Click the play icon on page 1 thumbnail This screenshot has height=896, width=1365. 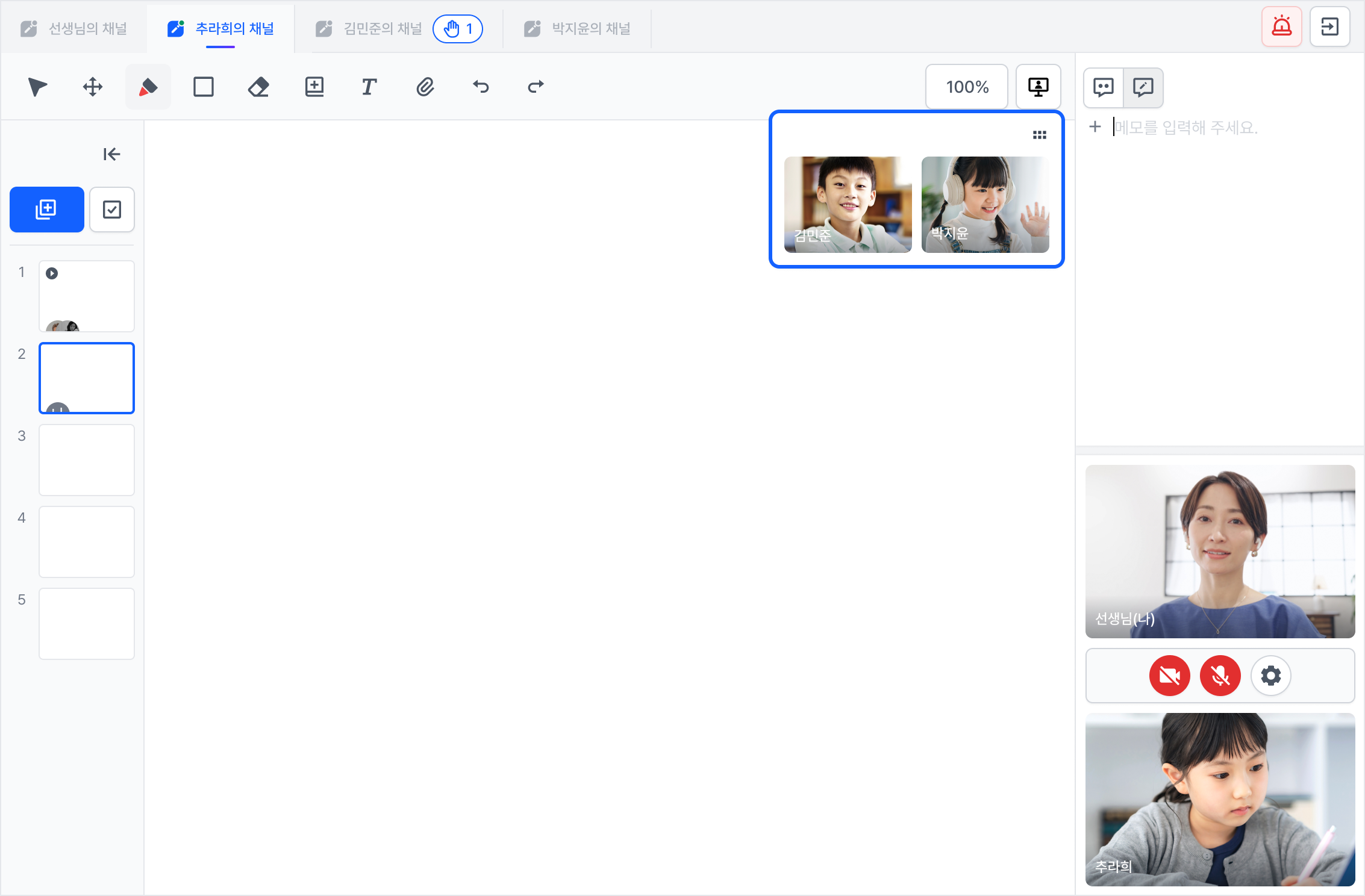(52, 273)
